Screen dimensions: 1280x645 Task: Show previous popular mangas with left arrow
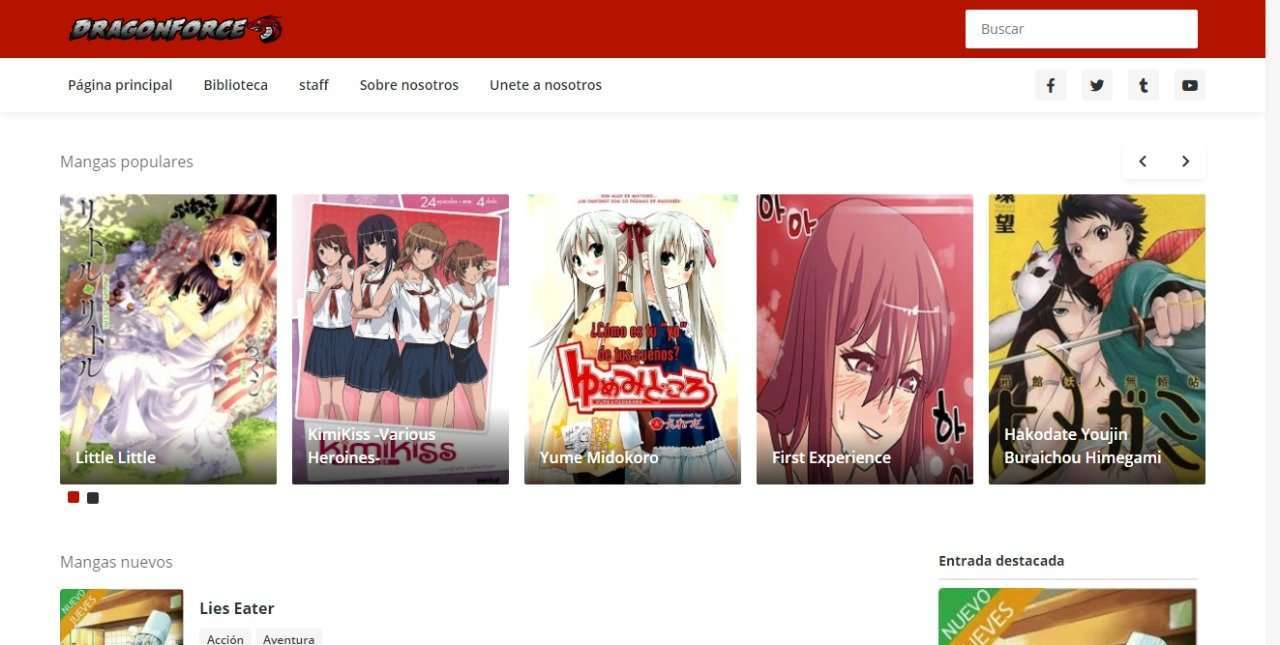[1142, 161]
